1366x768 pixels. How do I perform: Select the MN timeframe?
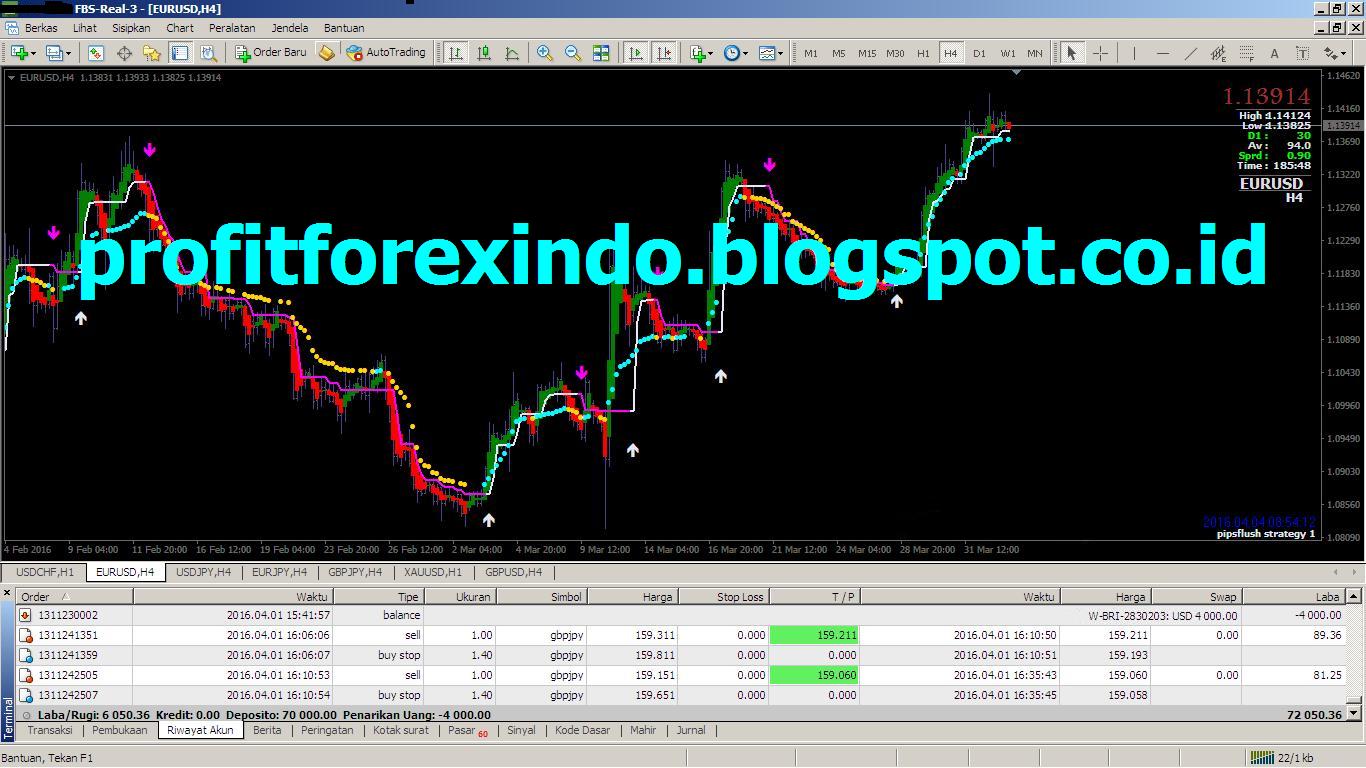click(1035, 53)
